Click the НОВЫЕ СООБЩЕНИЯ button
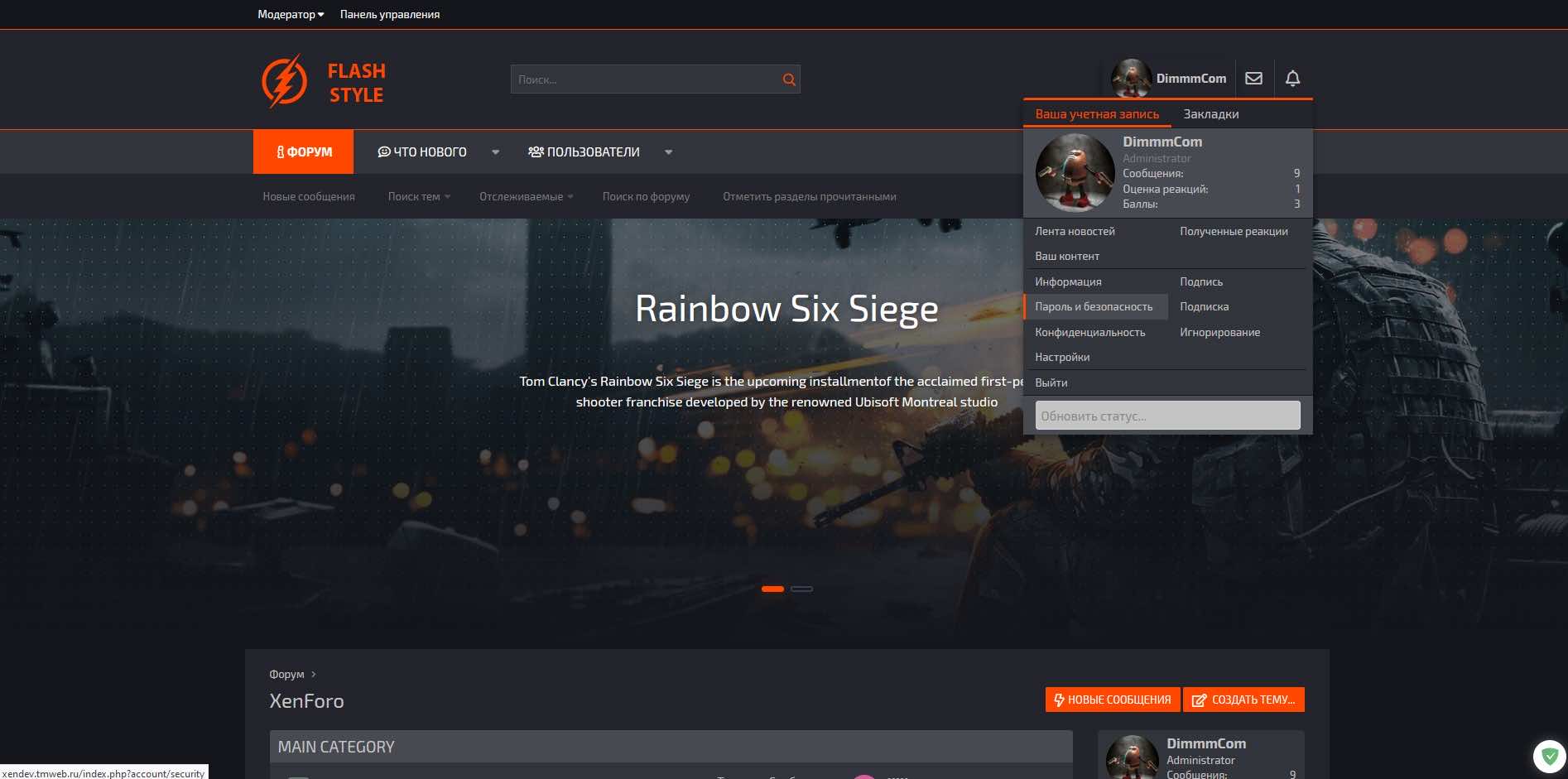 1113,700
